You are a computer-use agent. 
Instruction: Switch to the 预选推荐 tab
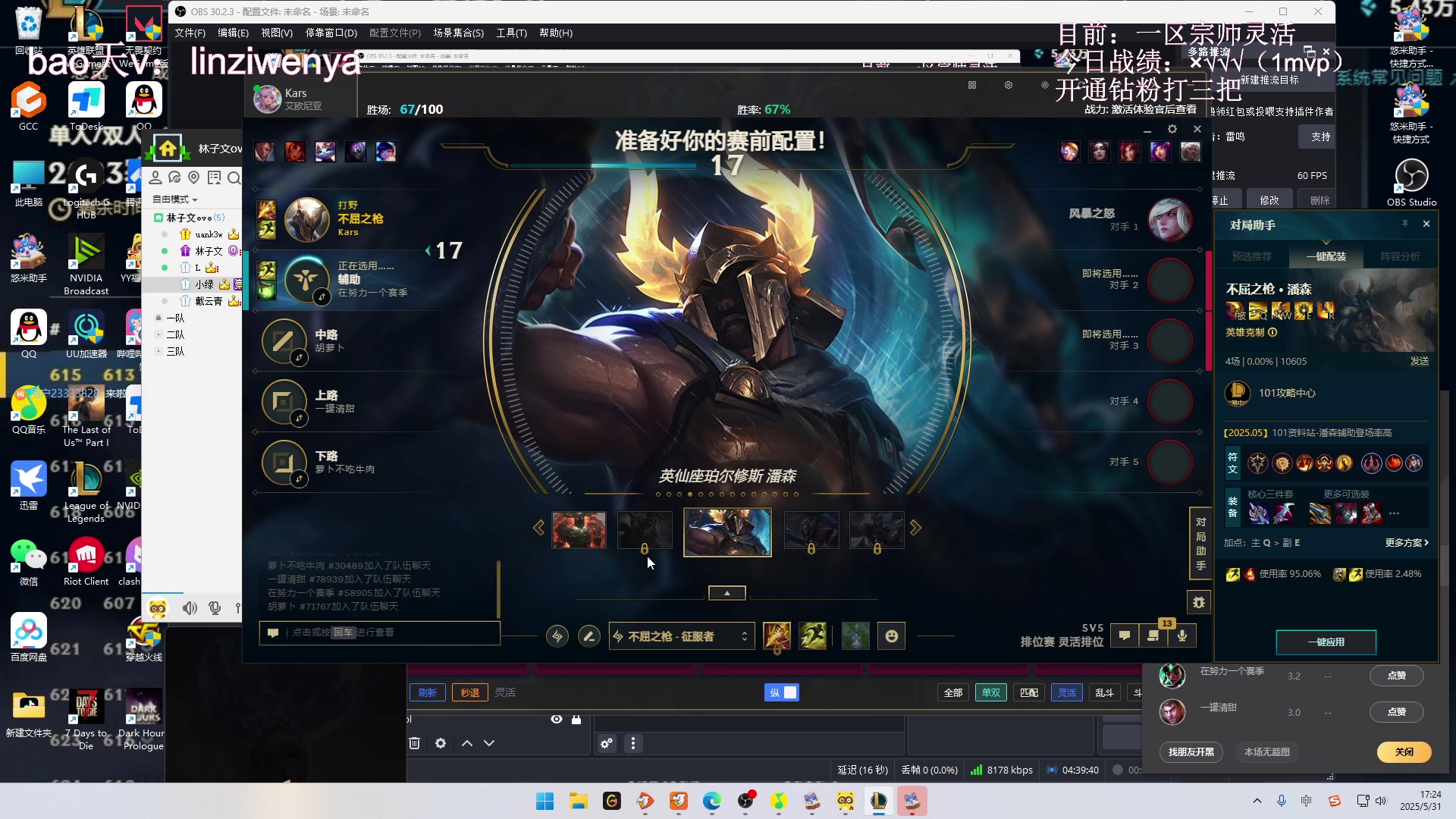pyautogui.click(x=1252, y=256)
